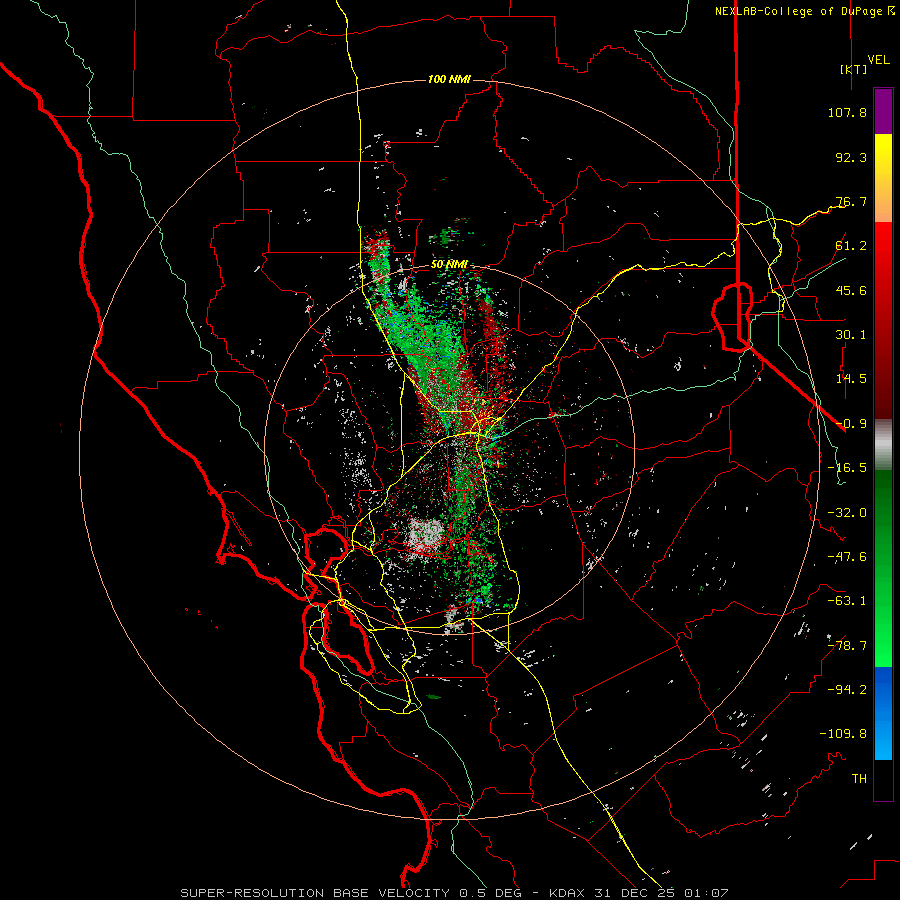900x900 pixels.
Task: Click the -0.9 legend value
Action: (851, 424)
